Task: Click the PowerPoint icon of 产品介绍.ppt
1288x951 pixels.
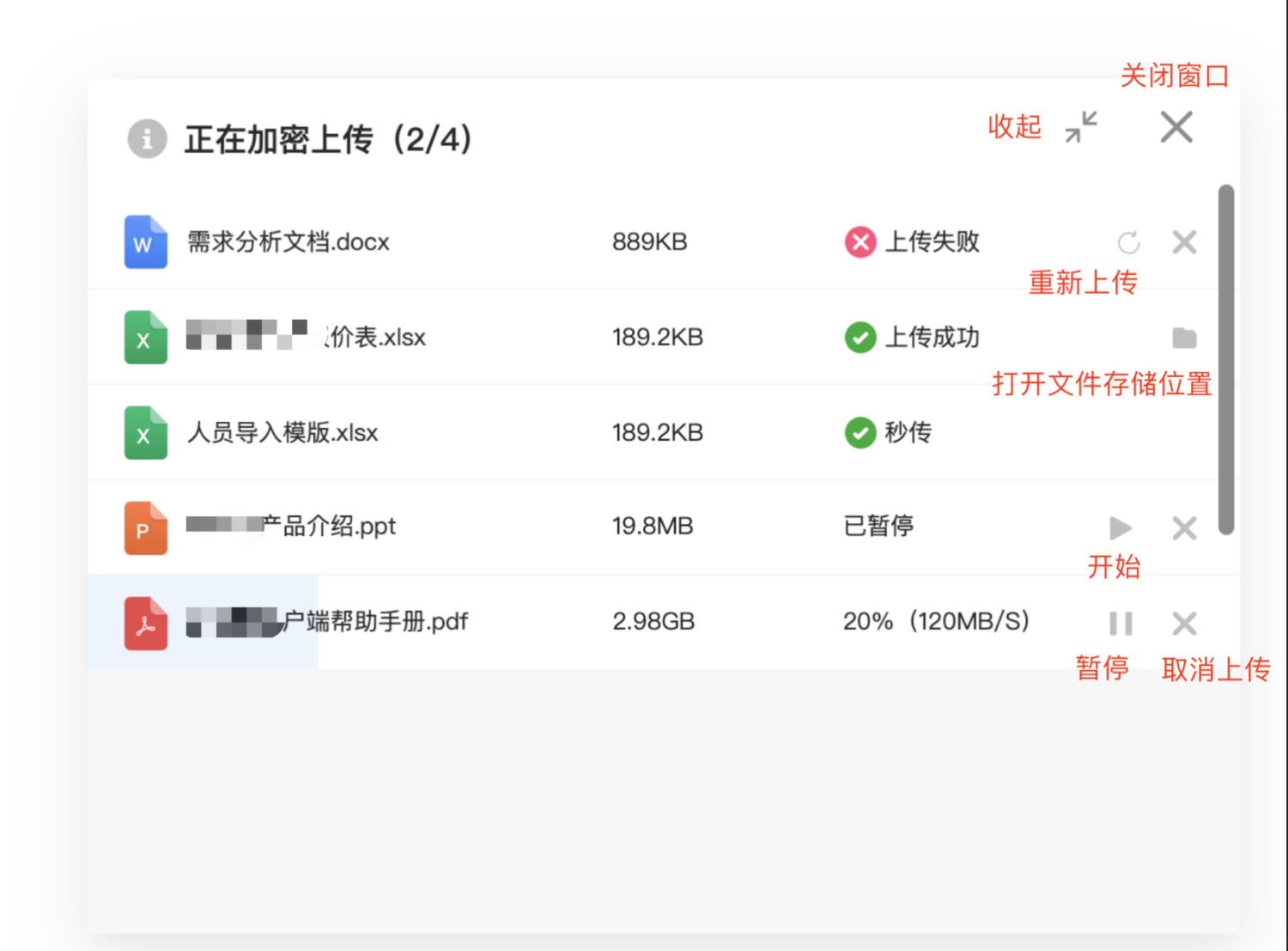Action: (x=145, y=527)
